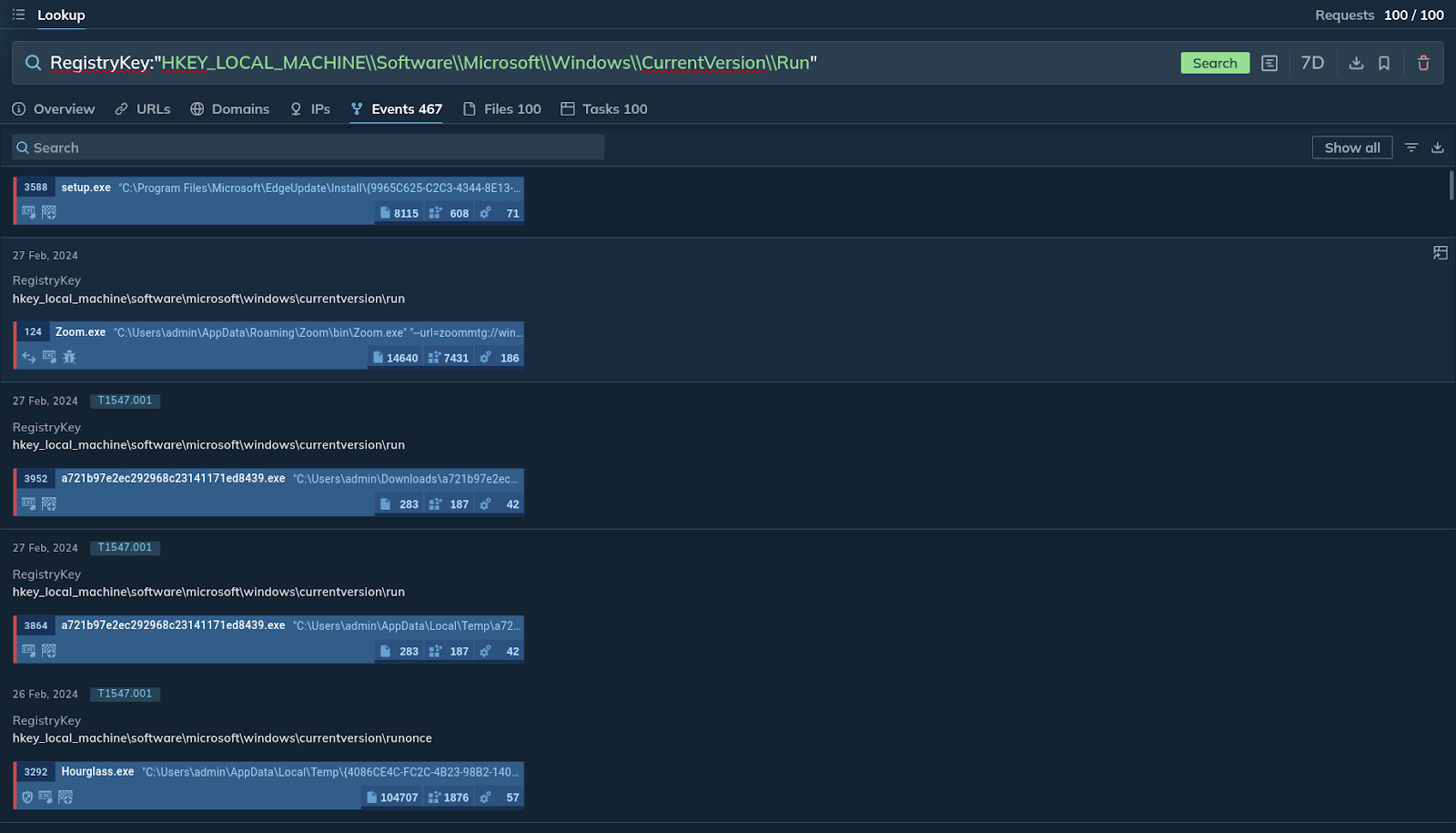Click the hamburger menu icon beside Lookup
The image size is (1456, 833).
(18, 15)
